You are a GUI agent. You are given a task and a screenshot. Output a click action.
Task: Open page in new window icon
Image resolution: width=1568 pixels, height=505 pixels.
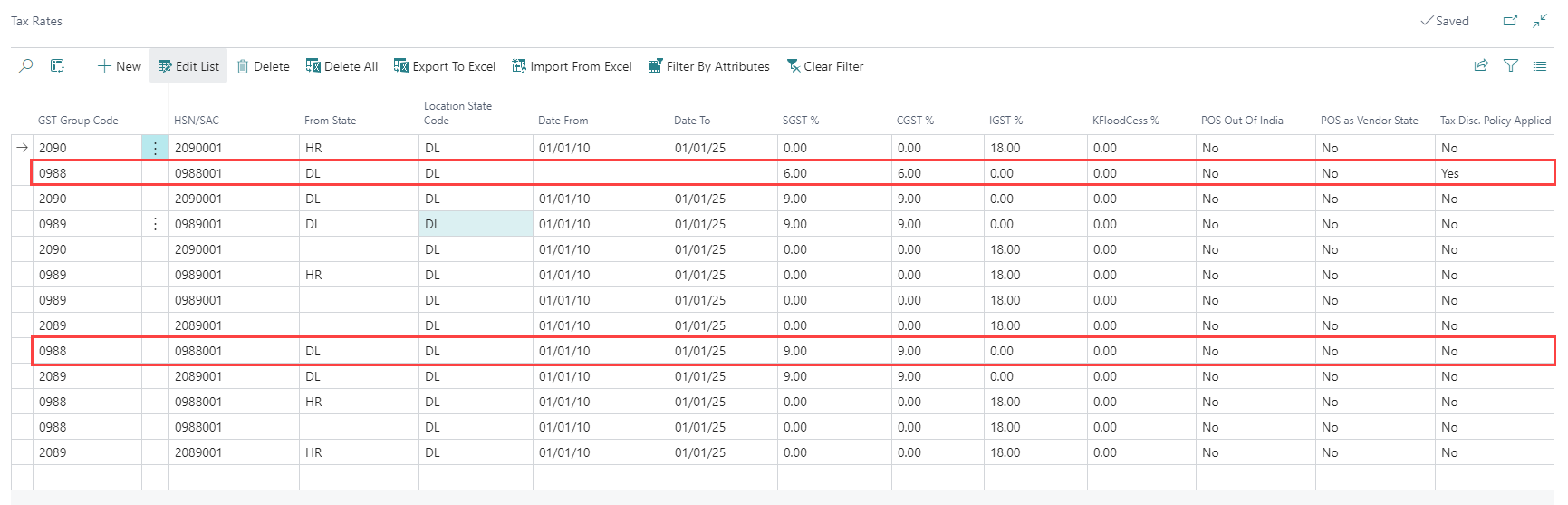pos(1510,21)
